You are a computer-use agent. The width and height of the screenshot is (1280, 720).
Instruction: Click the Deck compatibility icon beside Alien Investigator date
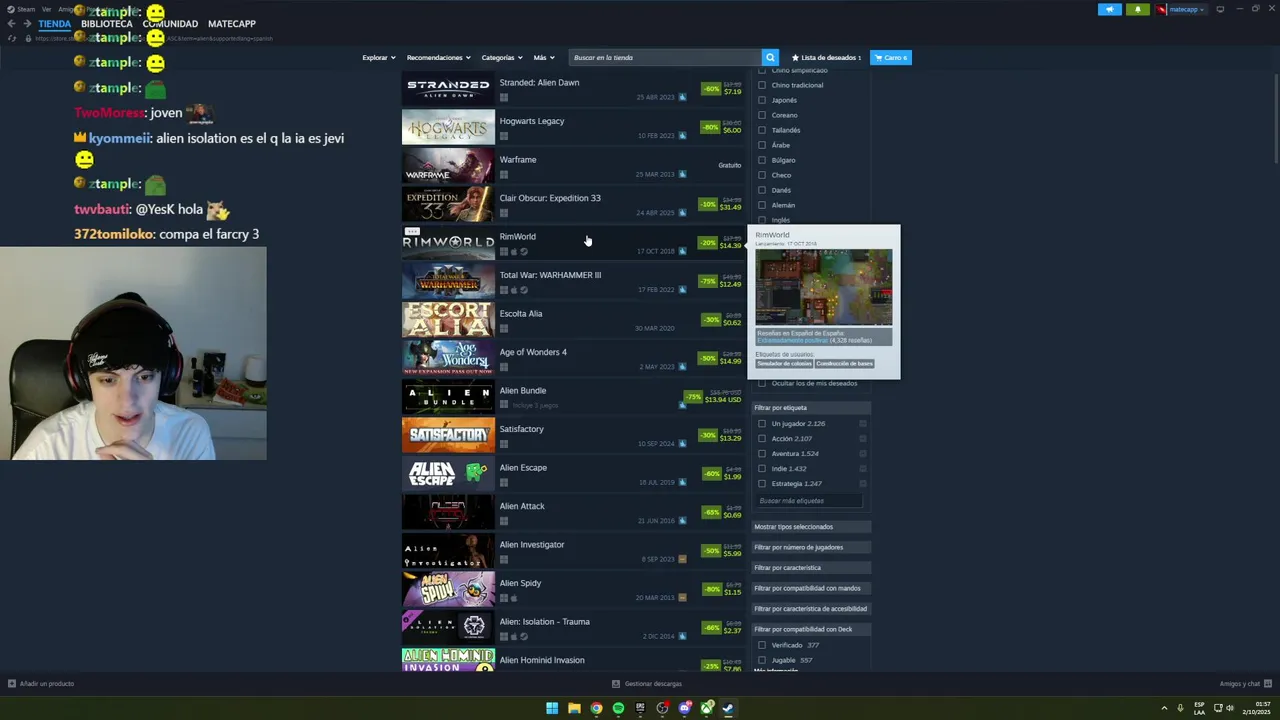(x=683, y=559)
